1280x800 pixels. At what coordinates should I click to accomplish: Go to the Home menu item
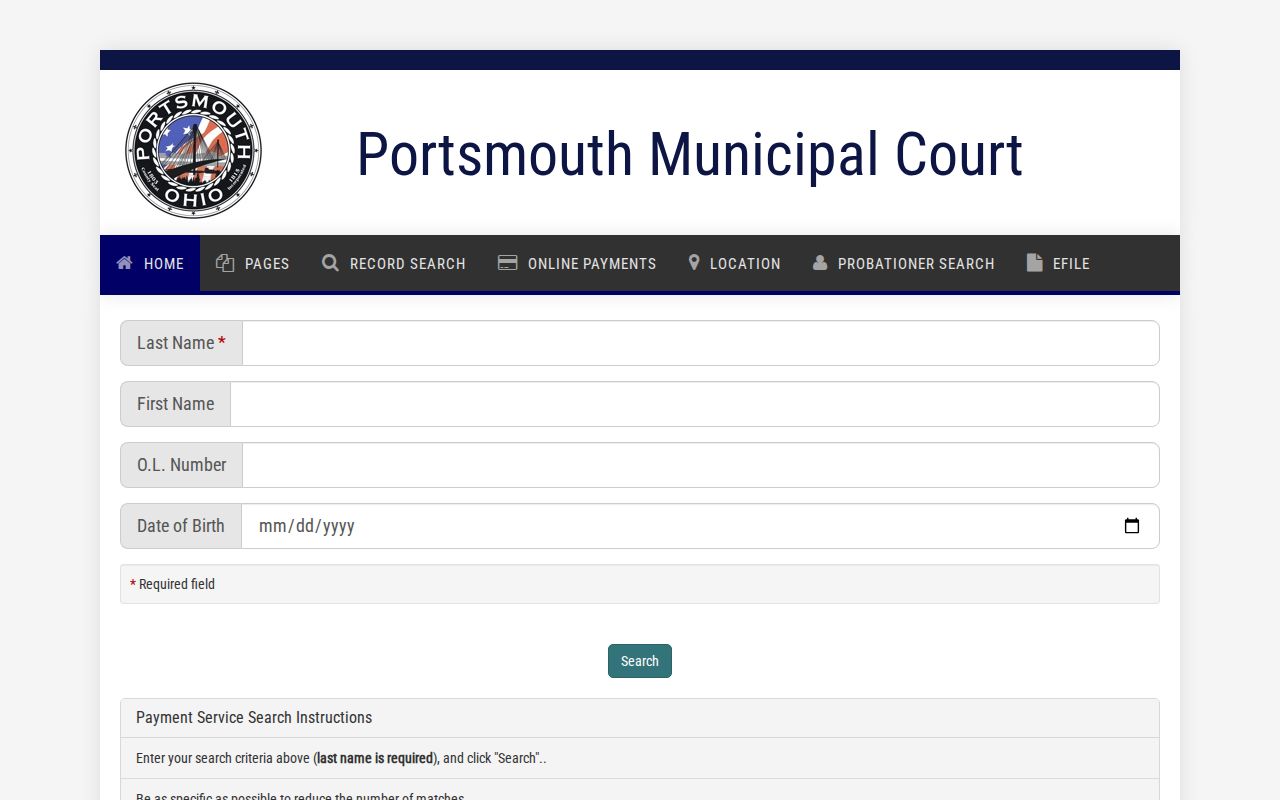click(x=150, y=263)
